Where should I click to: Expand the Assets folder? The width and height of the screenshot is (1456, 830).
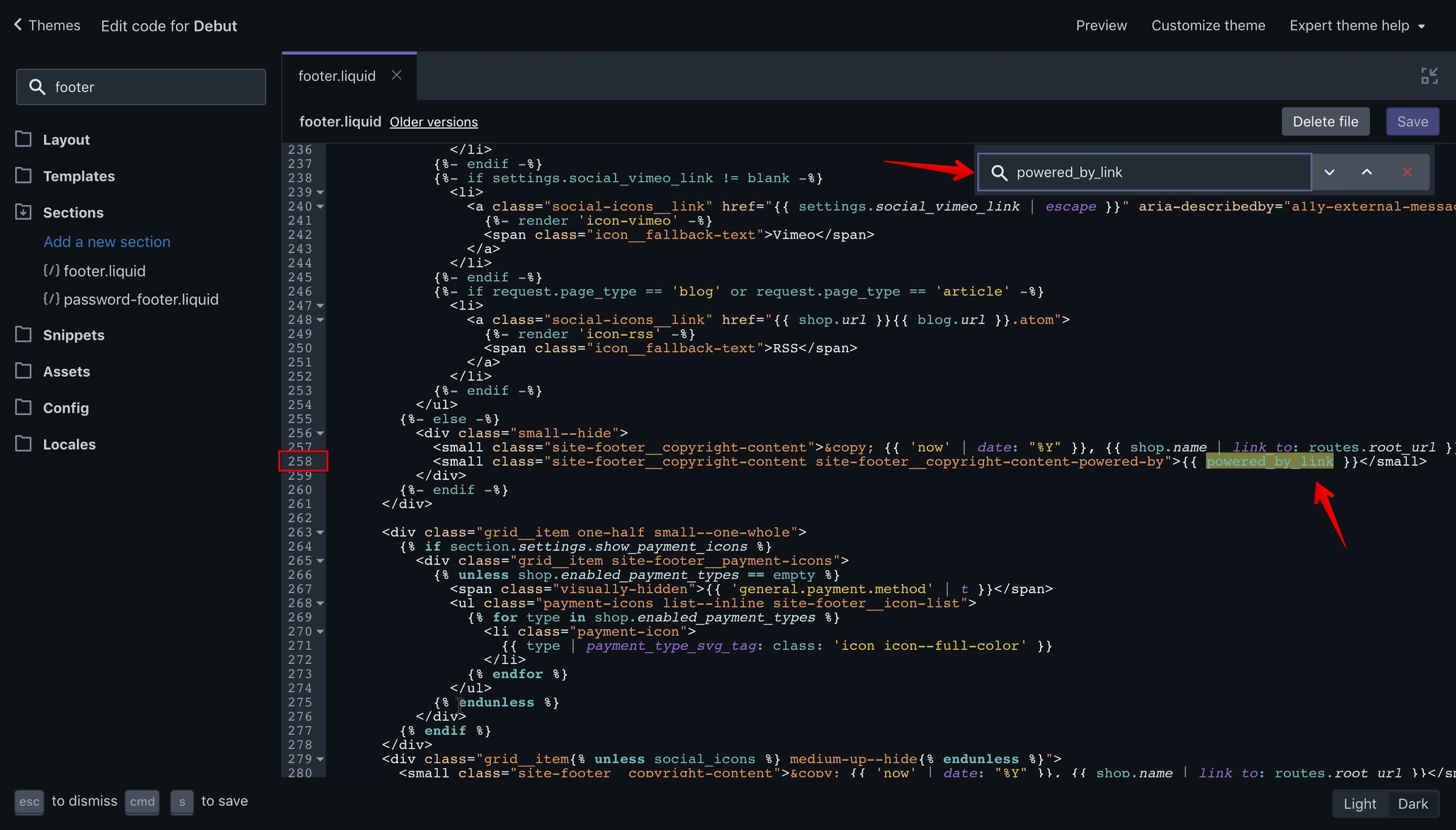(x=66, y=372)
